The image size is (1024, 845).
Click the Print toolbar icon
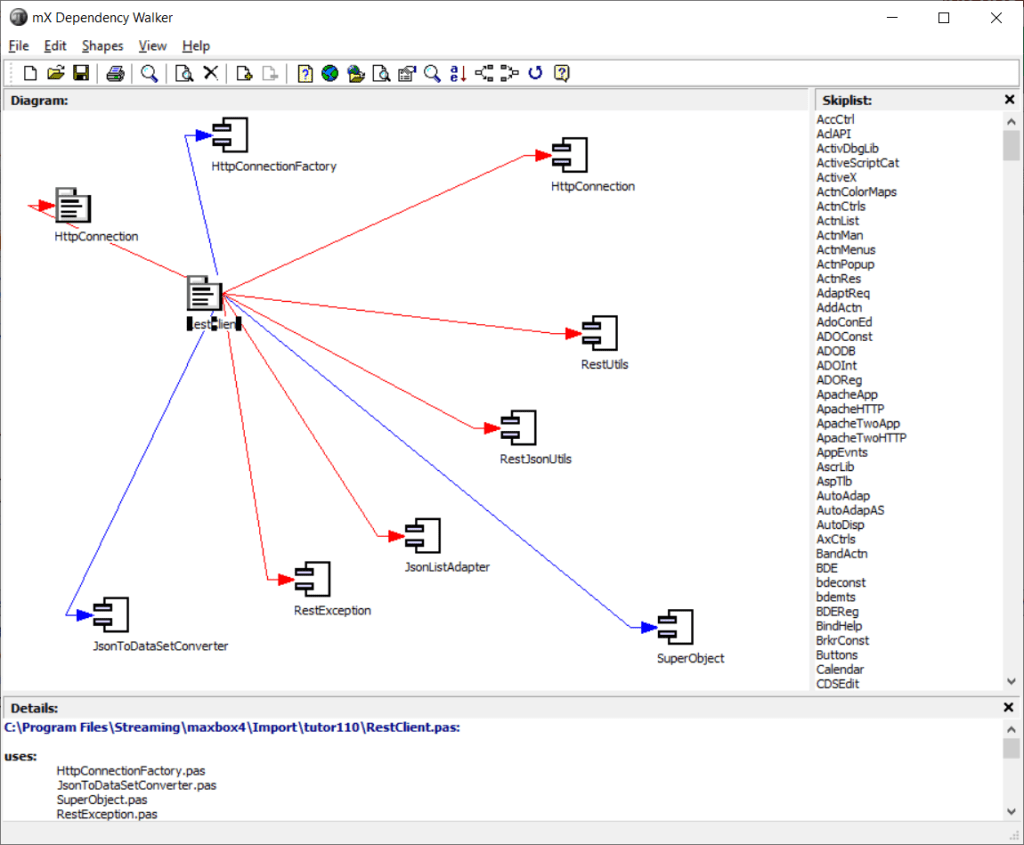(x=115, y=73)
